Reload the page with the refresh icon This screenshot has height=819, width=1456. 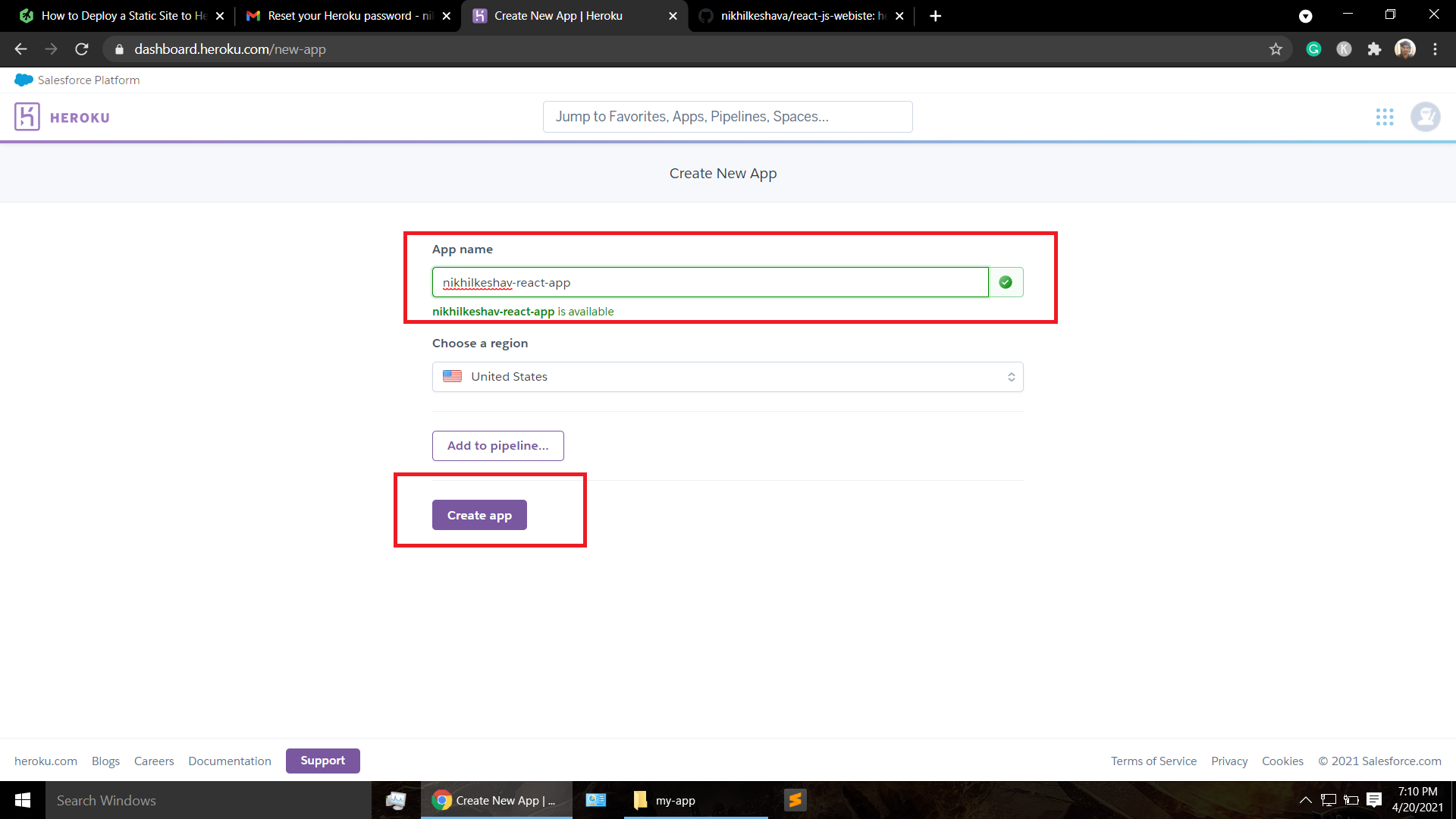click(82, 49)
